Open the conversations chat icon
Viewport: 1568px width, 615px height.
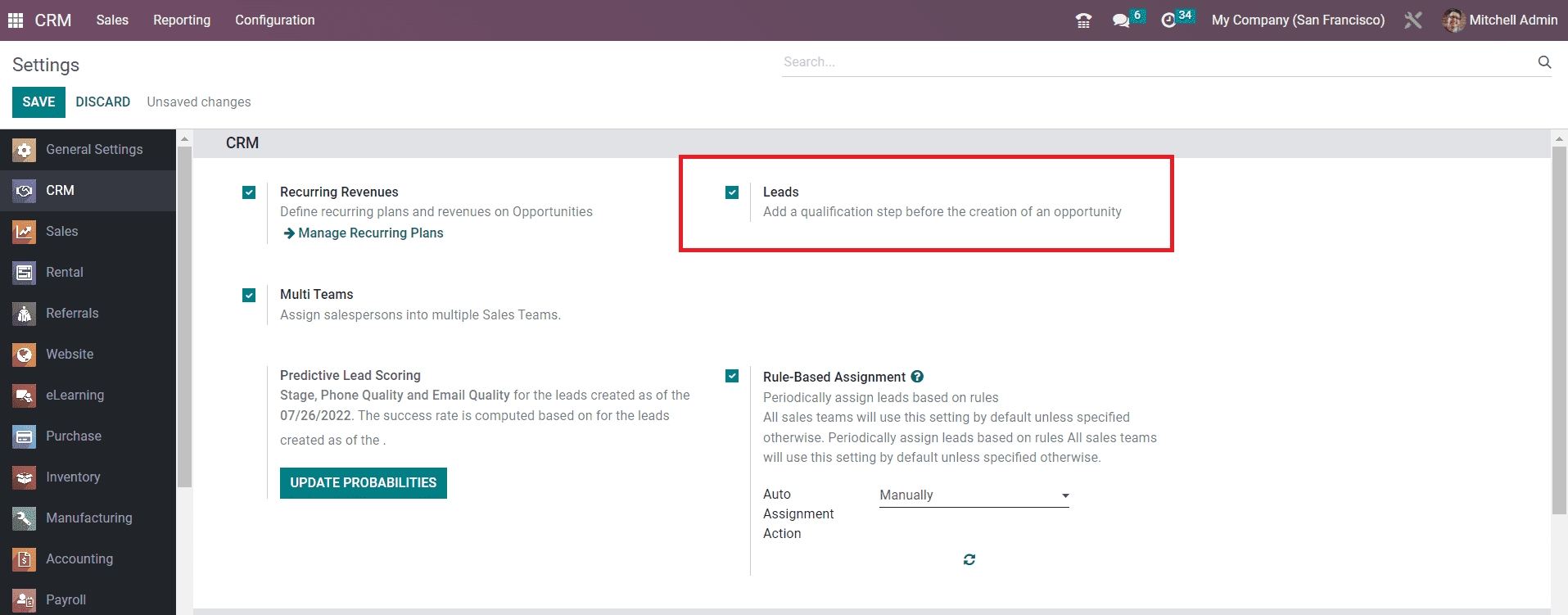(1121, 20)
